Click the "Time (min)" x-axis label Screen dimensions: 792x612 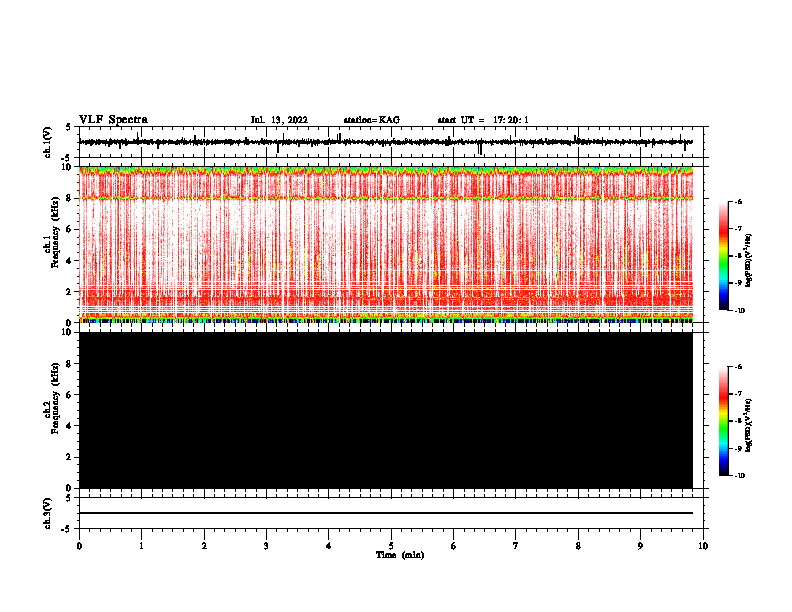[x=400, y=555]
